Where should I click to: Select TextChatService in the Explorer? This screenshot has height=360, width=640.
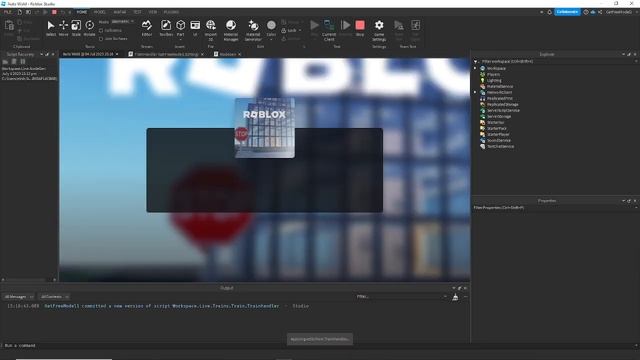point(500,147)
